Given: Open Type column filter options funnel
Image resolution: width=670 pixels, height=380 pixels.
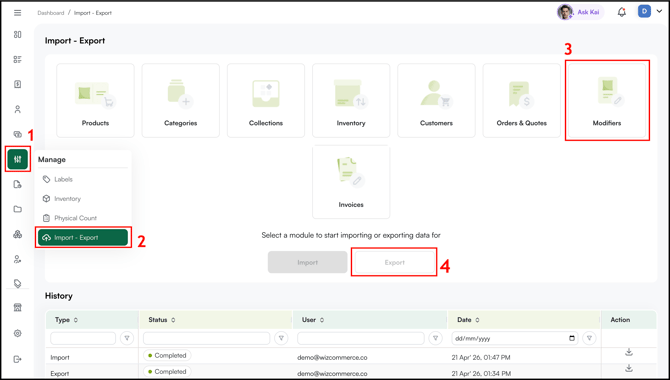Looking at the screenshot, I should (x=127, y=338).
